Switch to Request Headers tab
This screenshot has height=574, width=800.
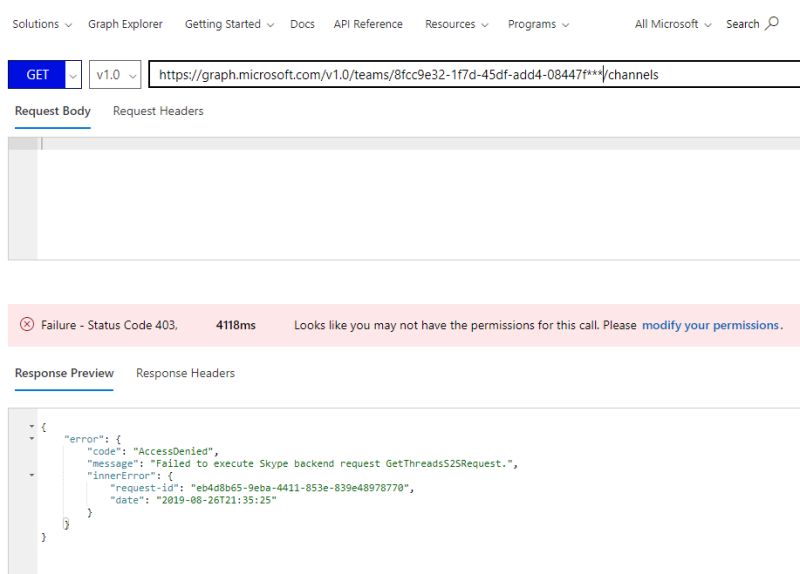point(158,111)
